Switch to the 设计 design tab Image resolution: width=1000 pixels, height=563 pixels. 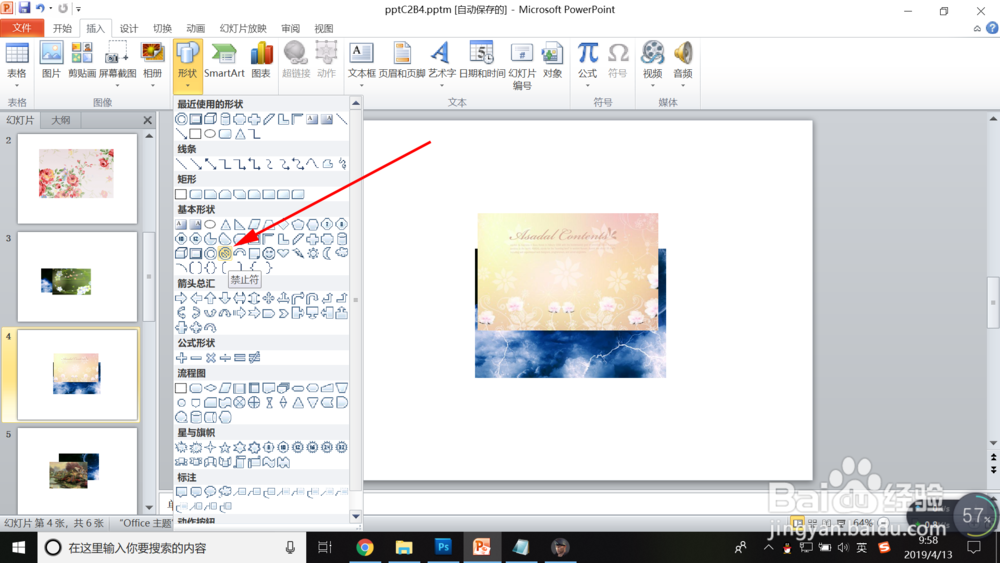(x=129, y=28)
